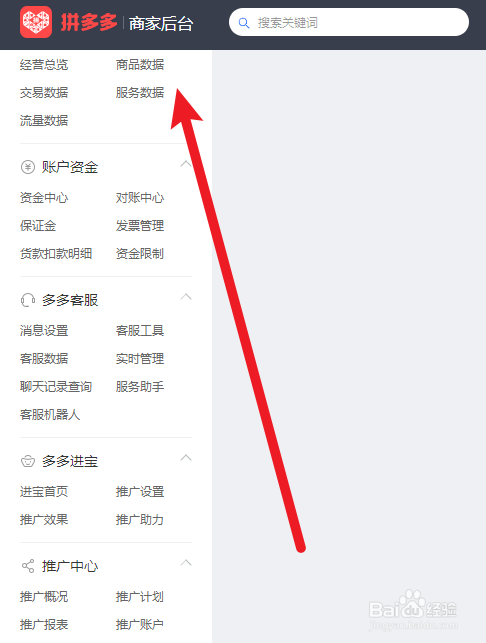Open 发票管理 page
The width and height of the screenshot is (486, 643).
click(x=140, y=226)
